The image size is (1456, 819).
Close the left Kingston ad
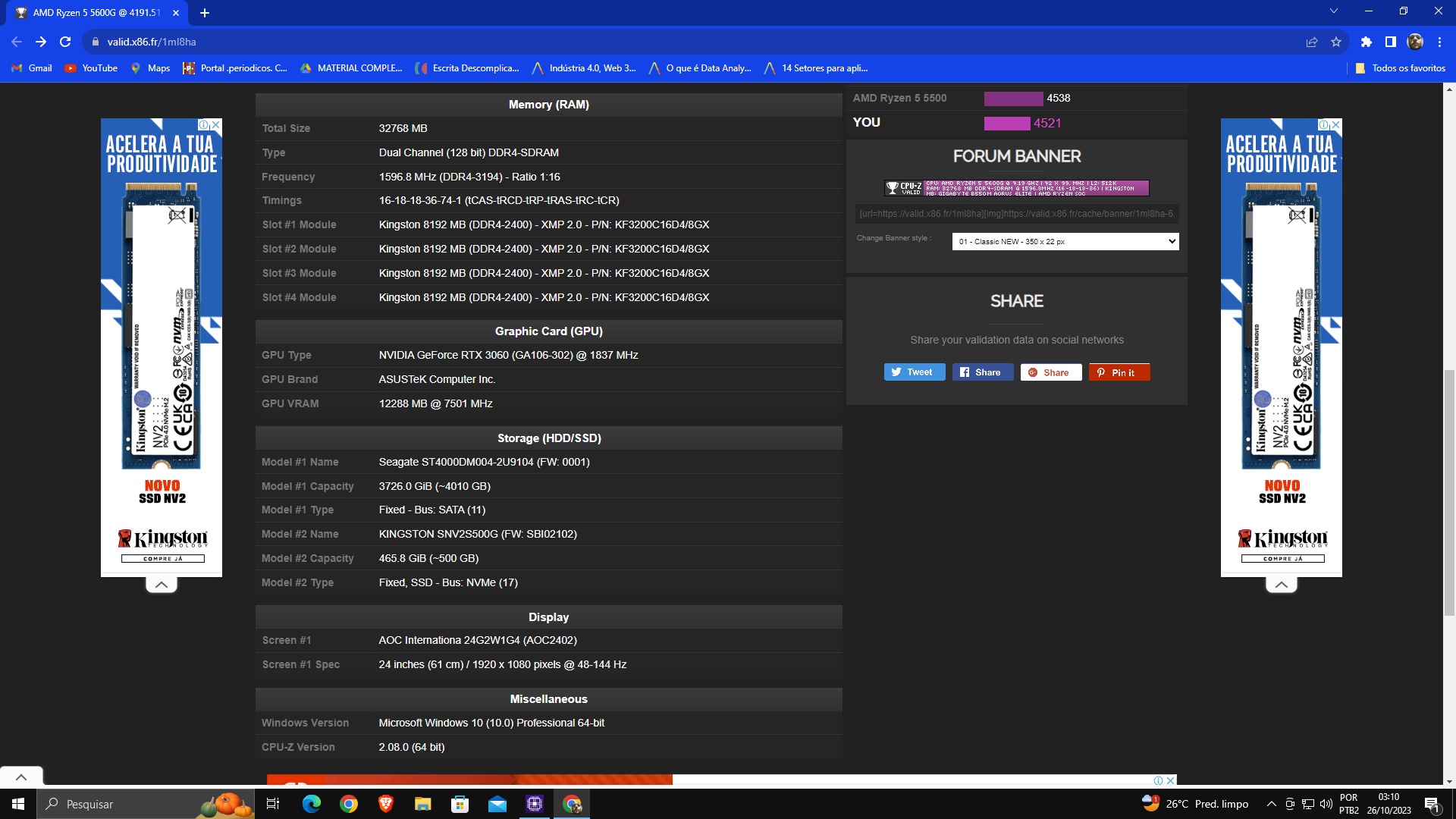tap(216, 124)
